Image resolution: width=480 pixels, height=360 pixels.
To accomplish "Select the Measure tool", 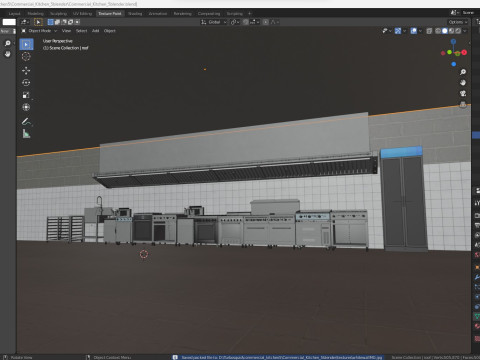I will tap(26, 134).
